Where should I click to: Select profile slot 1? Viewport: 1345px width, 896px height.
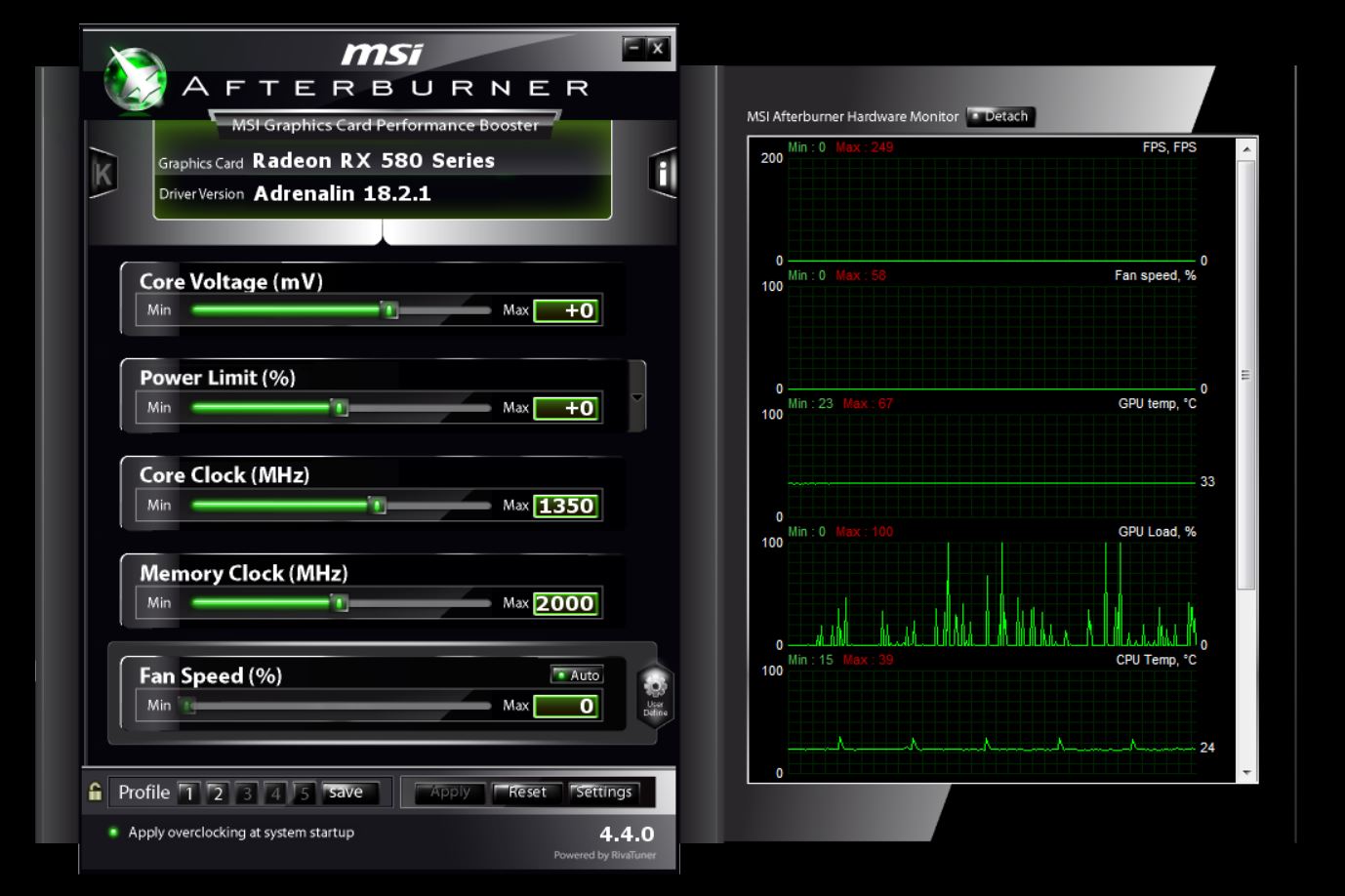tap(188, 793)
